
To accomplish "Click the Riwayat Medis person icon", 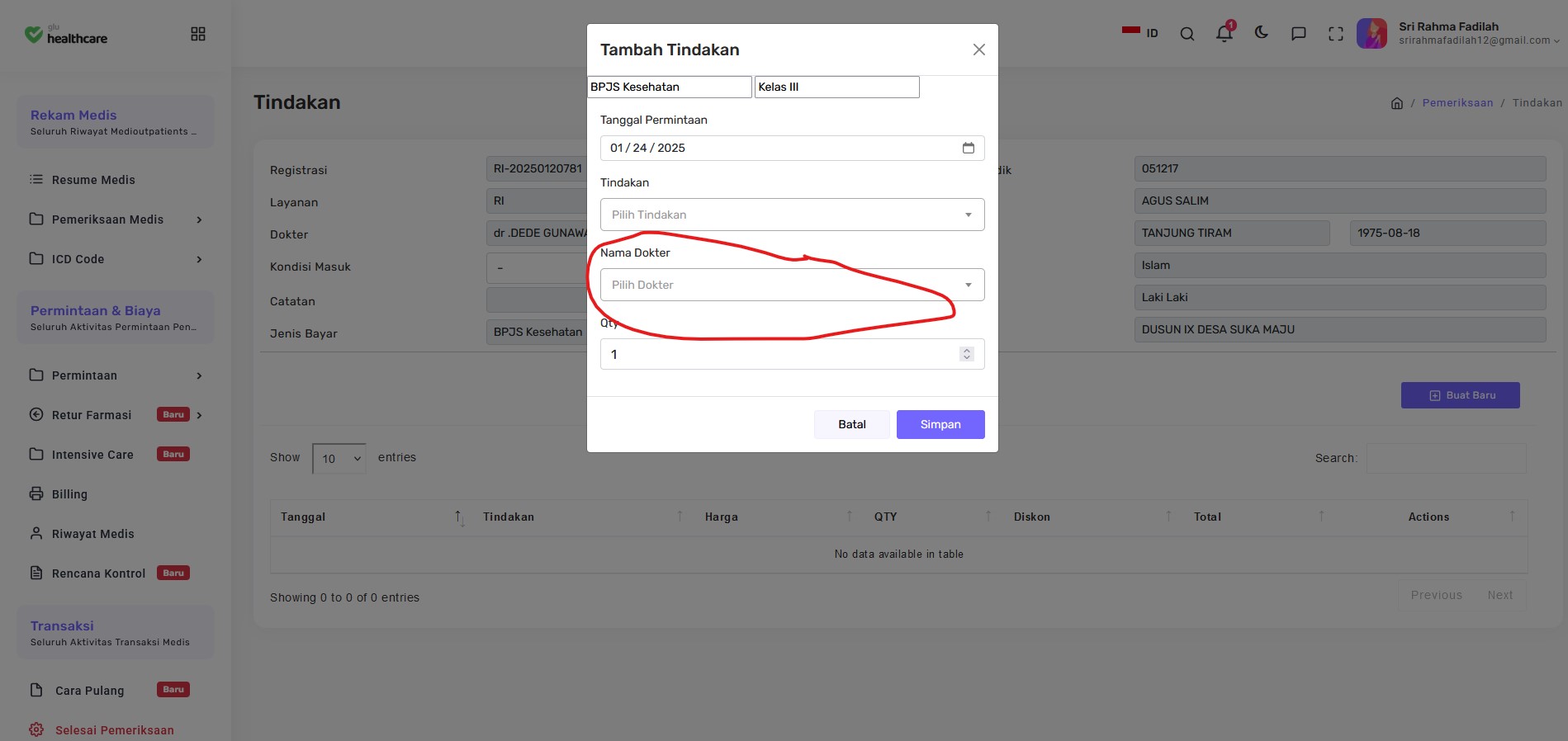I will pyautogui.click(x=36, y=533).
